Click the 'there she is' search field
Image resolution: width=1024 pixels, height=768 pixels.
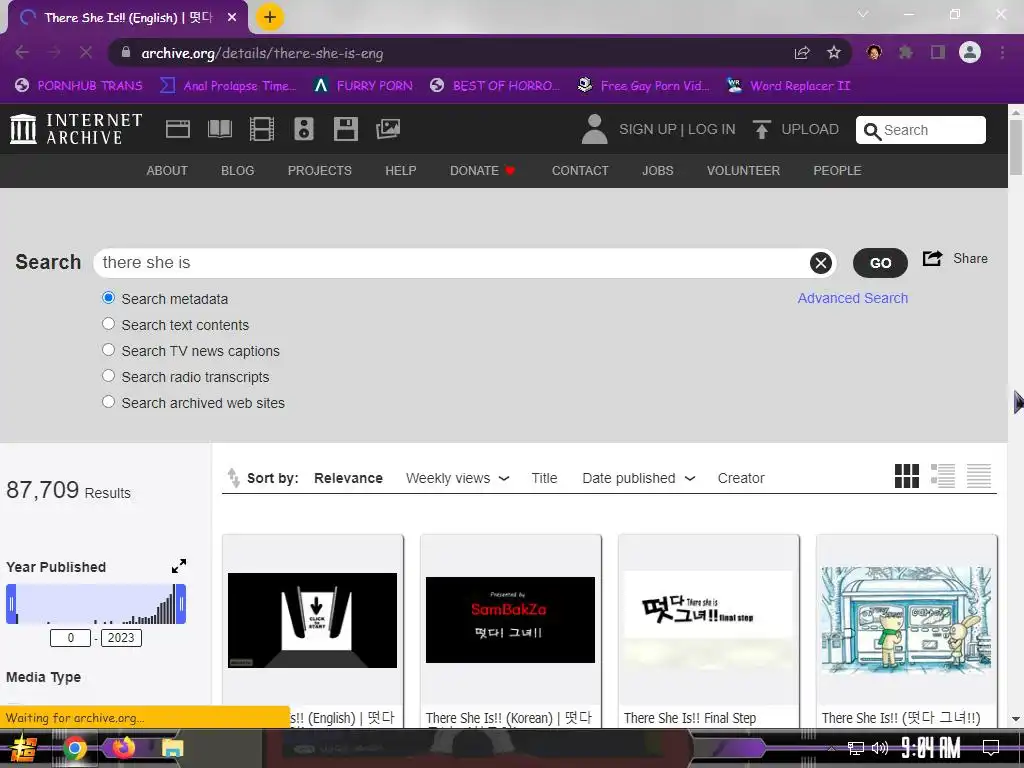[x=465, y=263]
